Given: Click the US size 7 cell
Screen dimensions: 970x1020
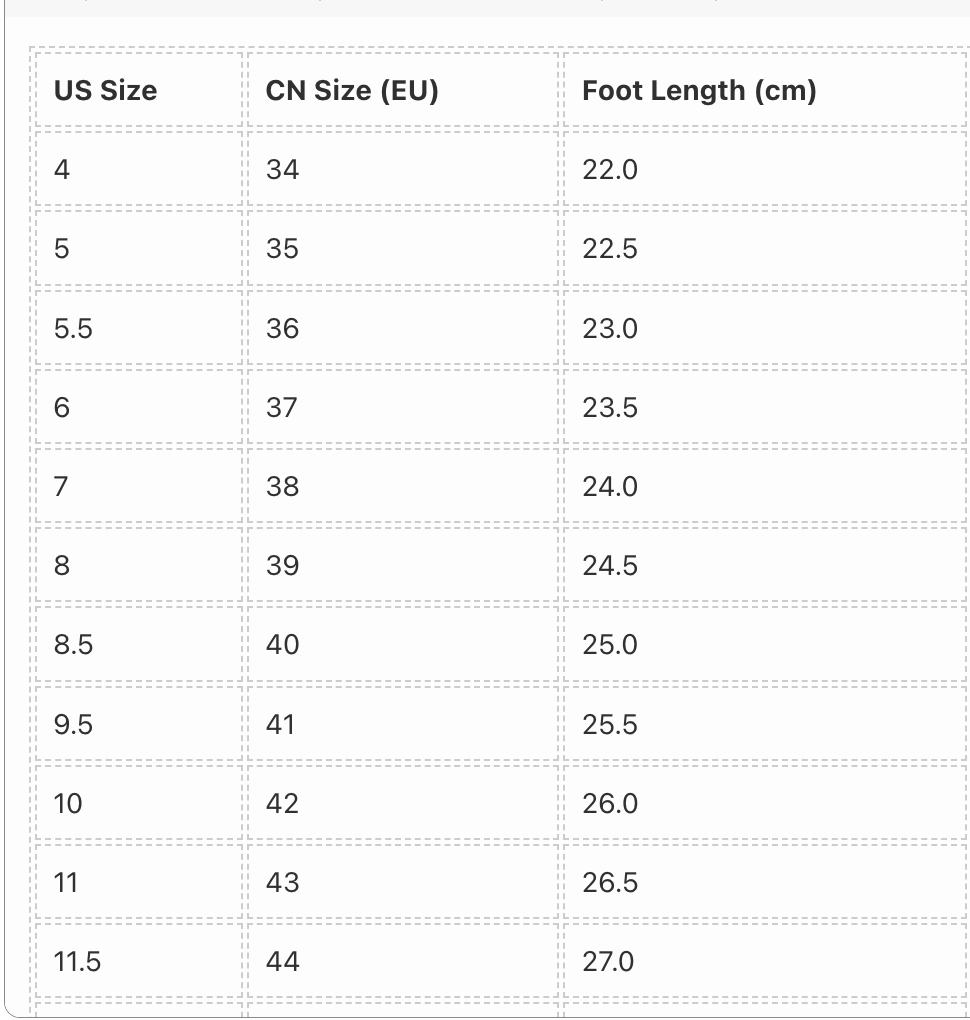Looking at the screenshot, I should pos(139,486).
